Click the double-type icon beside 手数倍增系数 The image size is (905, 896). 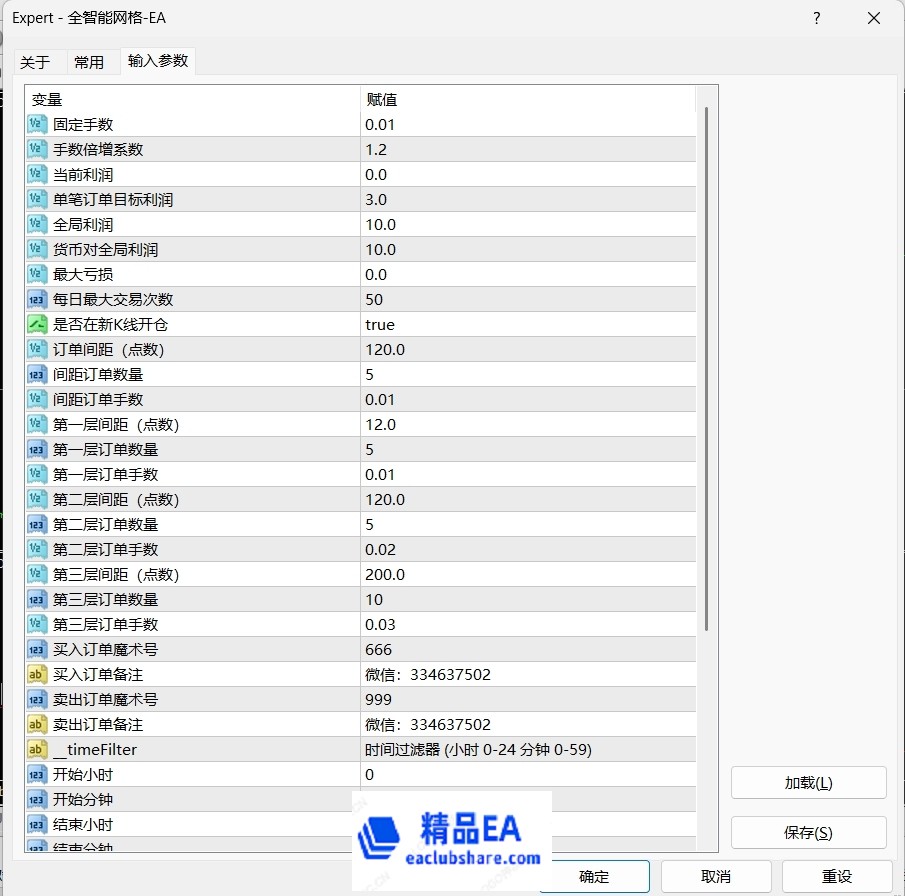[x=37, y=148]
